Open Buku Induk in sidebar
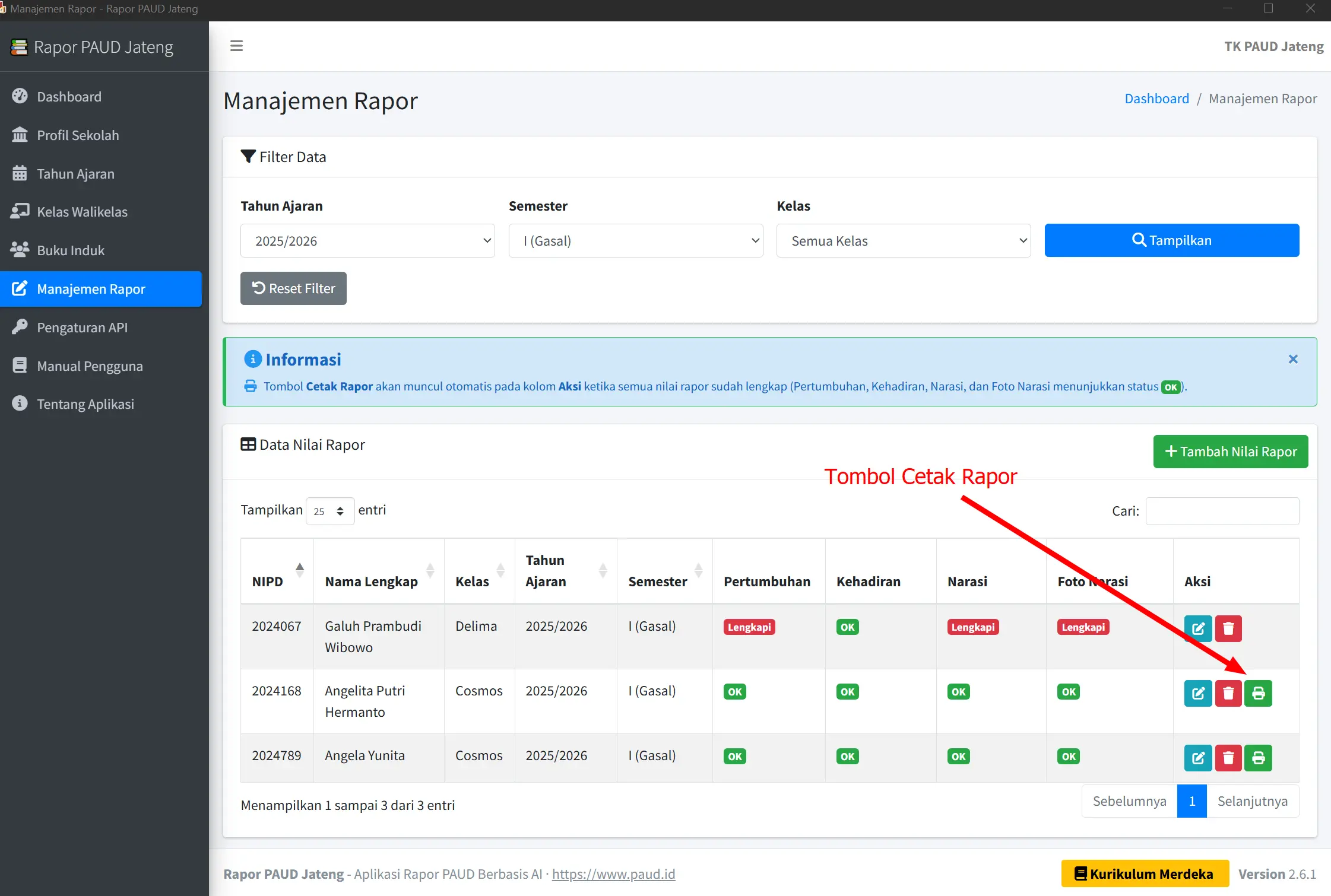 pyautogui.click(x=71, y=250)
